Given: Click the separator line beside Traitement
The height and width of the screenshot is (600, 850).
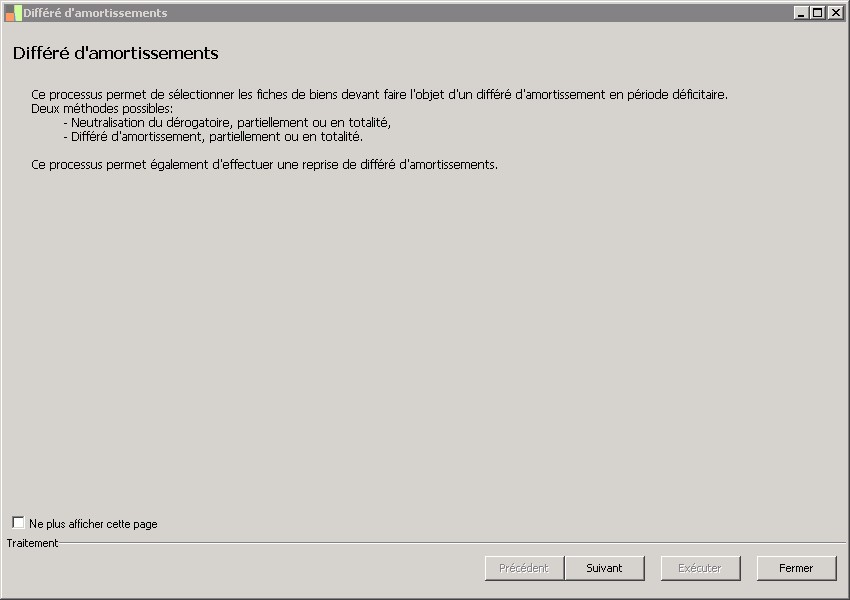Looking at the screenshot, I should (x=450, y=543).
